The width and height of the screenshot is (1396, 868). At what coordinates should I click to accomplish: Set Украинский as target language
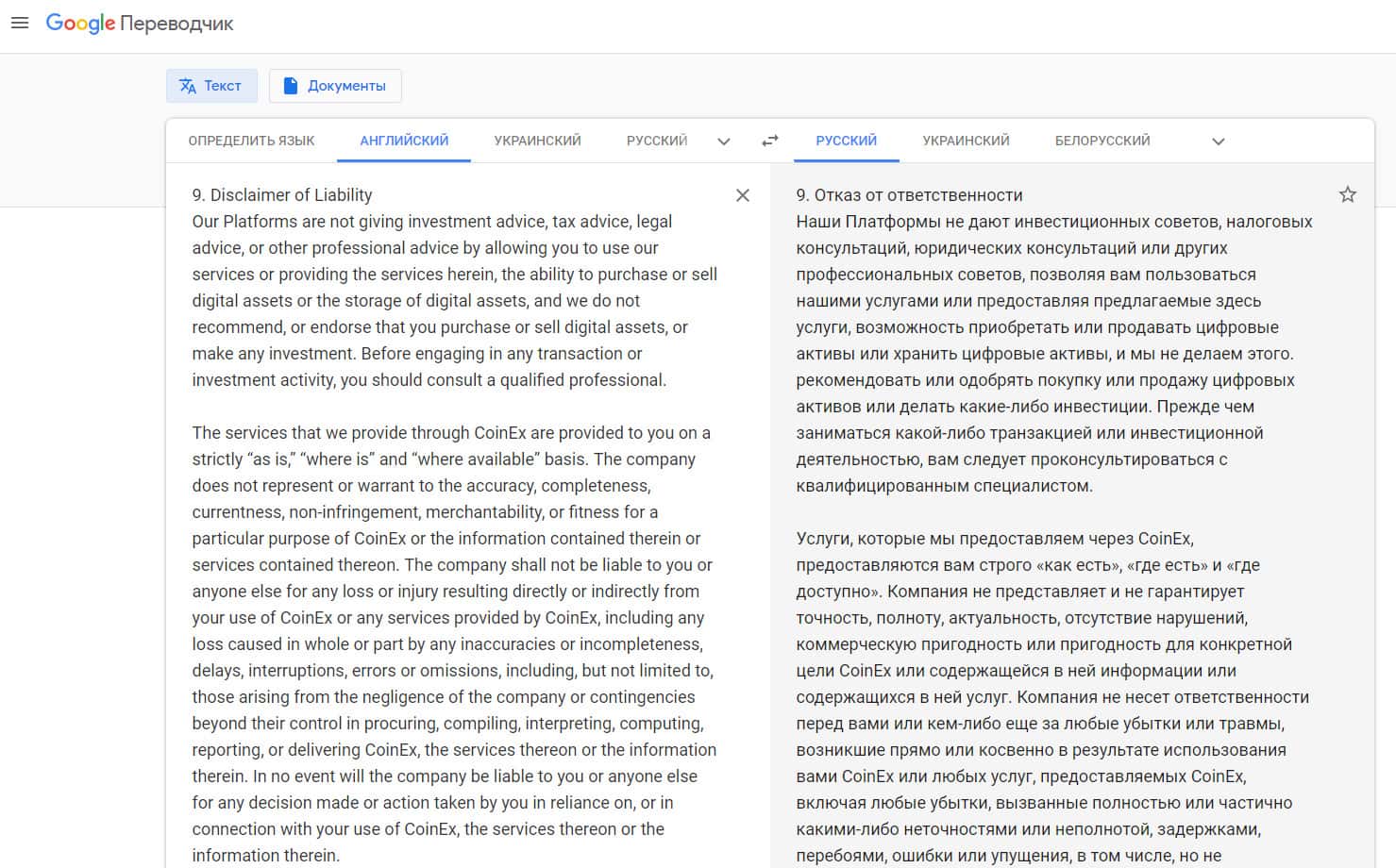(966, 141)
